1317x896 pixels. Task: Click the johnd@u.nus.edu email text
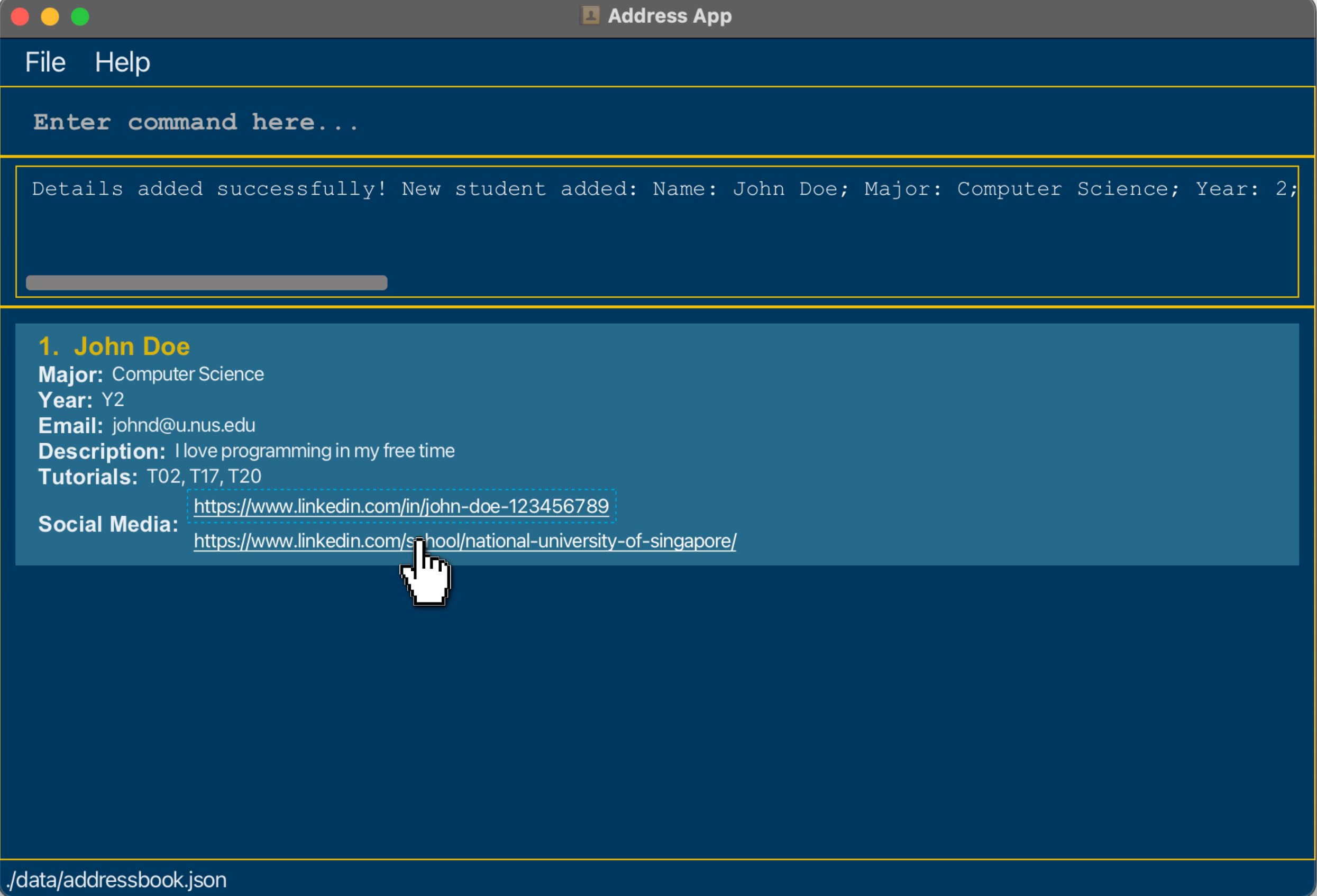tap(184, 425)
